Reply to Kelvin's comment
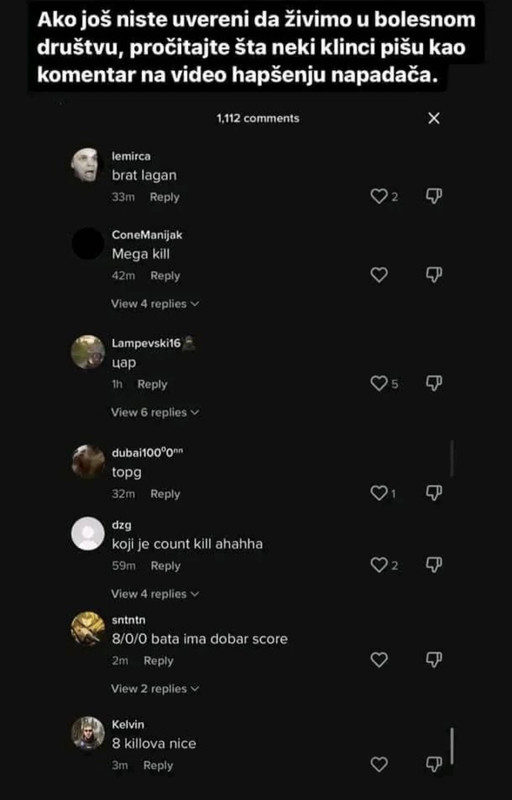Image resolution: width=512 pixels, height=800 pixels. coord(158,765)
